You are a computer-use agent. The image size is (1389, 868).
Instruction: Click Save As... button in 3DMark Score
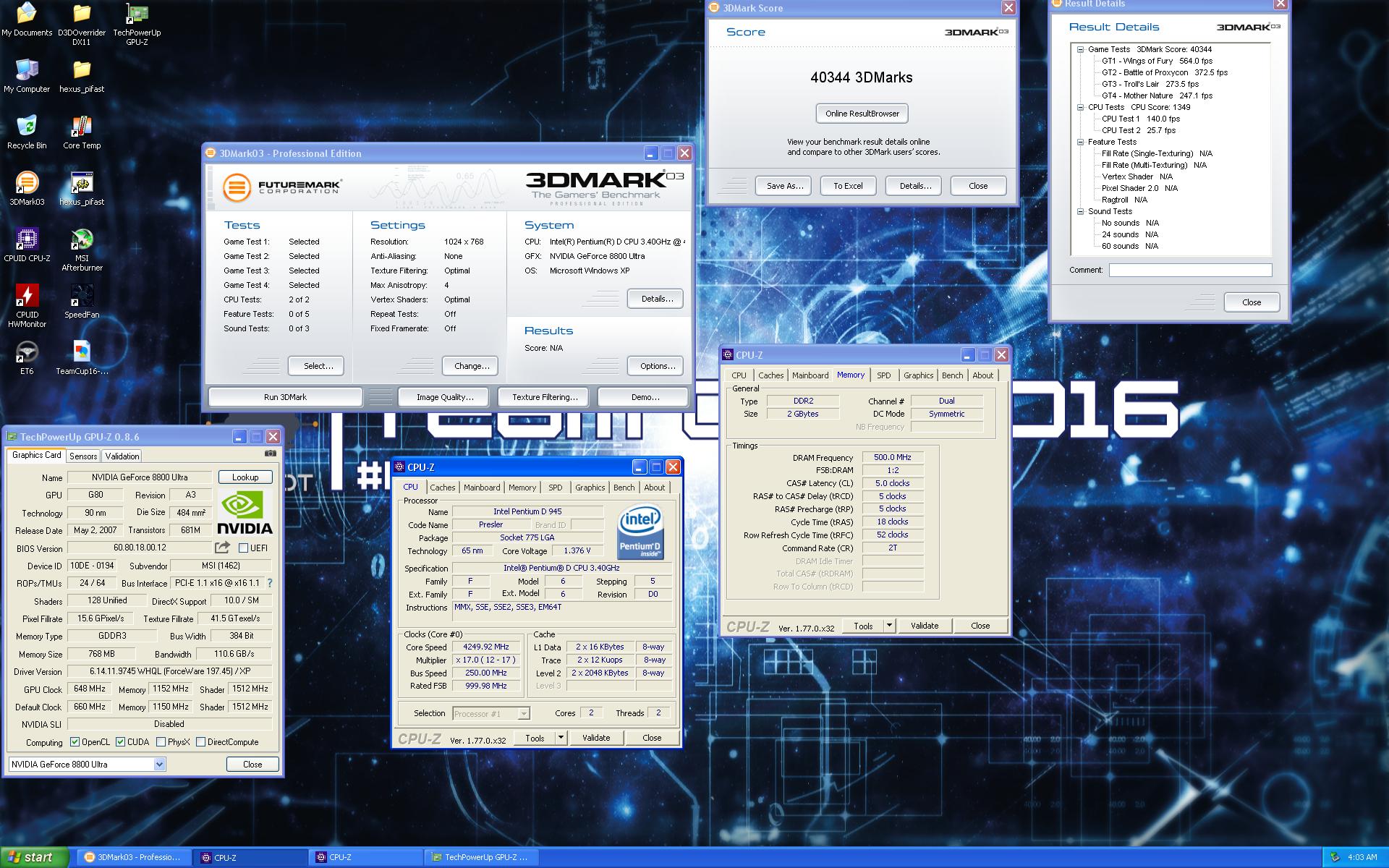click(784, 186)
